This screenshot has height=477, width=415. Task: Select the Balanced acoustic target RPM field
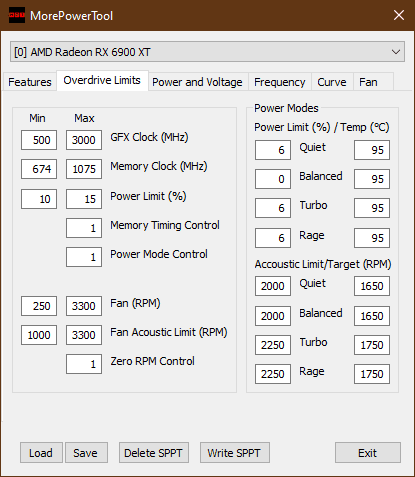pyautogui.click(x=372, y=316)
